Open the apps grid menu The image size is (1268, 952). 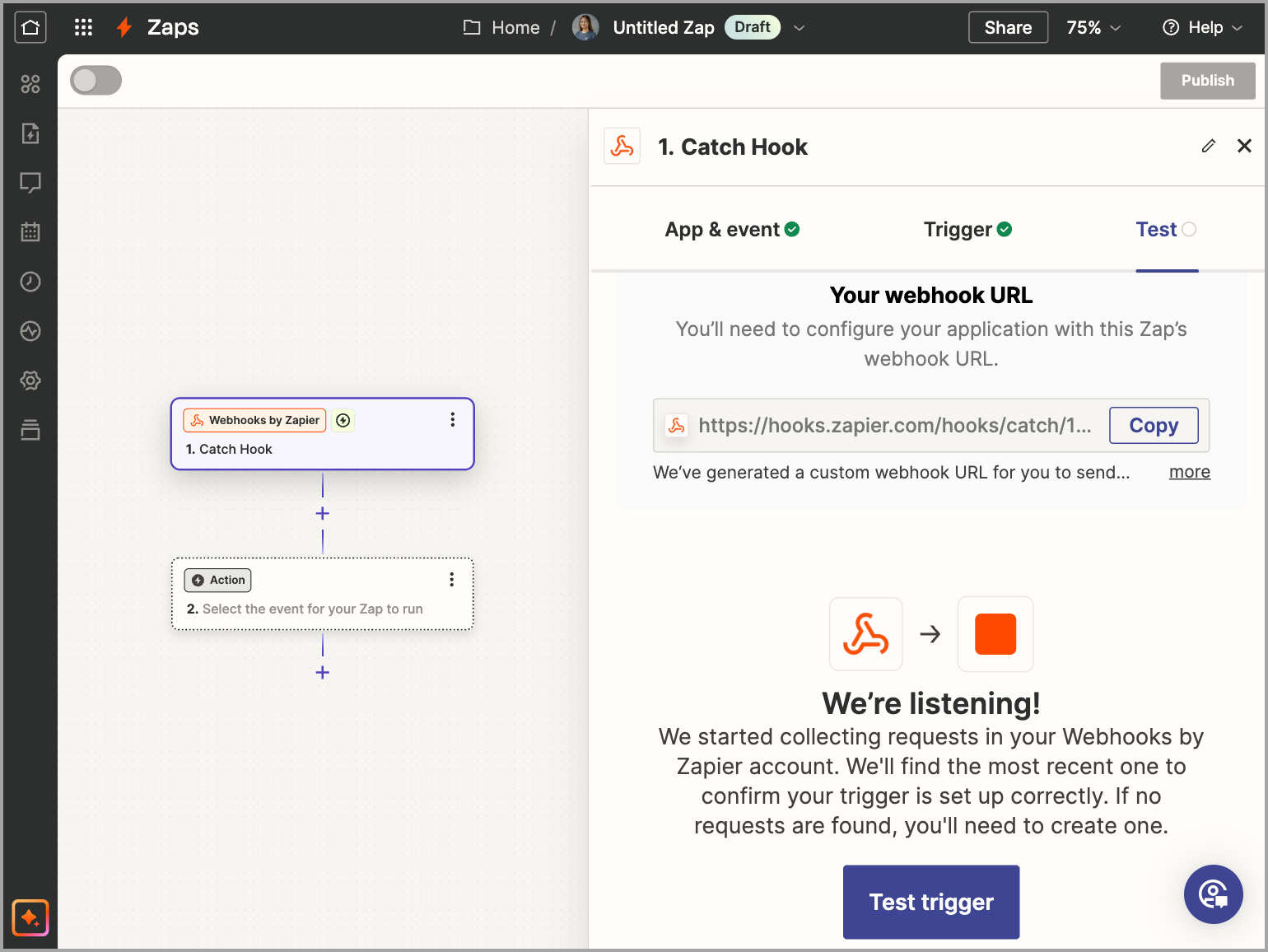click(83, 27)
